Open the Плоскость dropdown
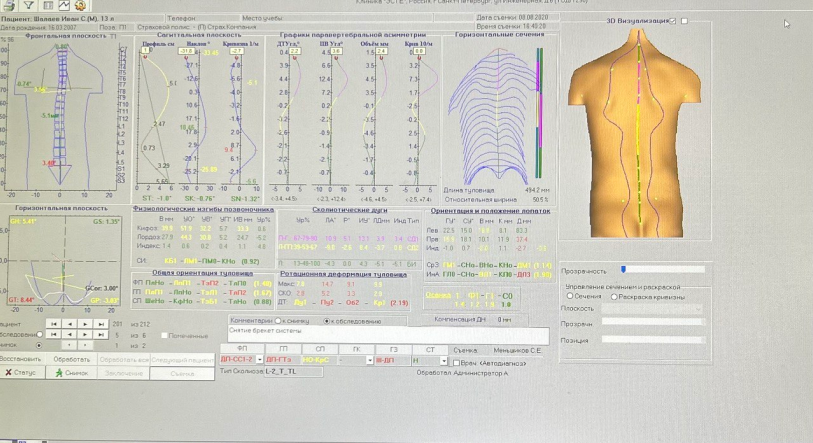The image size is (813, 443). click(x=652, y=308)
